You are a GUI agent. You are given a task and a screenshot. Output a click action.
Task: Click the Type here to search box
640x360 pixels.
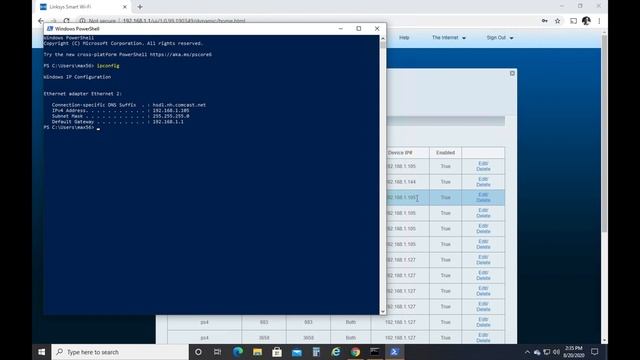[x=120, y=352]
